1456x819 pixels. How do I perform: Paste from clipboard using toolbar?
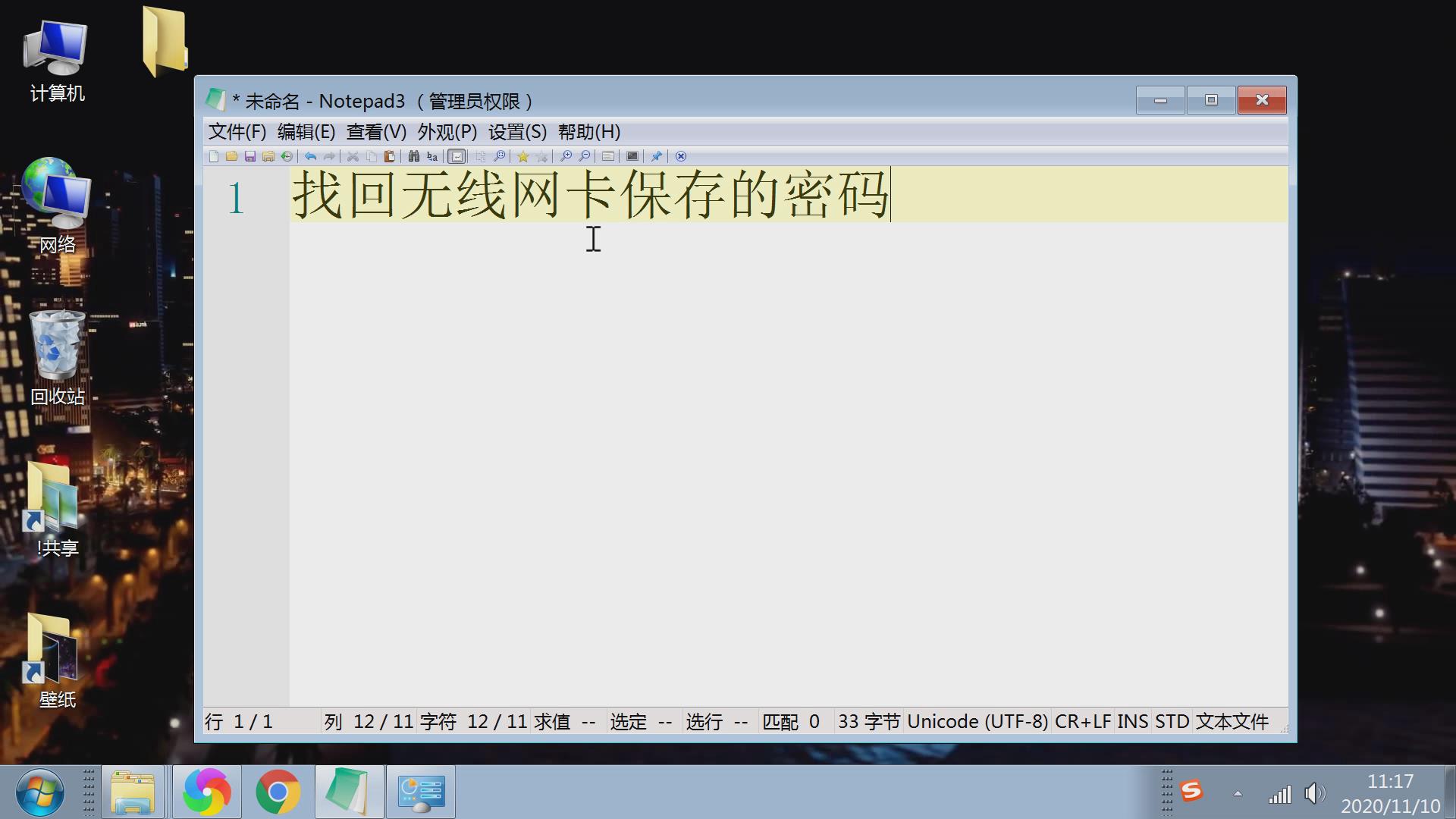(x=389, y=156)
